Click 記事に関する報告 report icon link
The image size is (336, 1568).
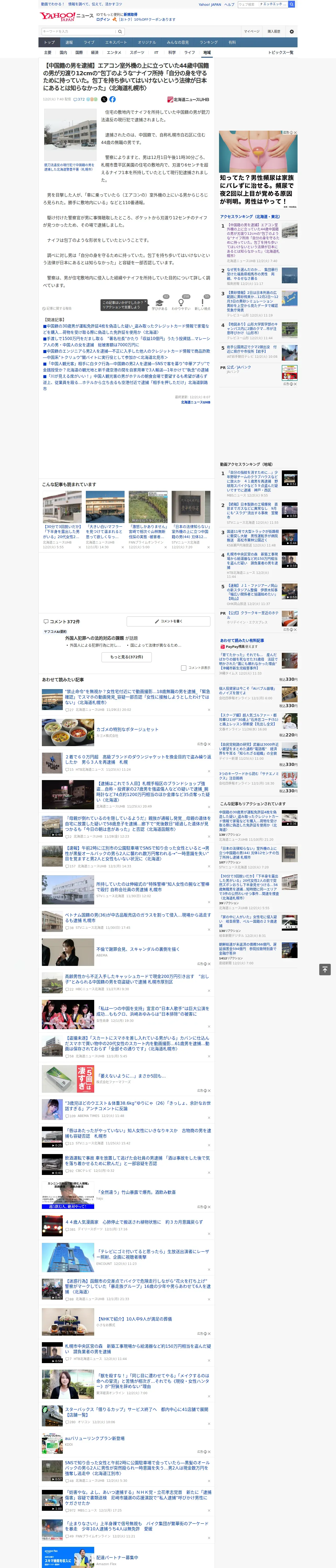pyautogui.click(x=57, y=309)
